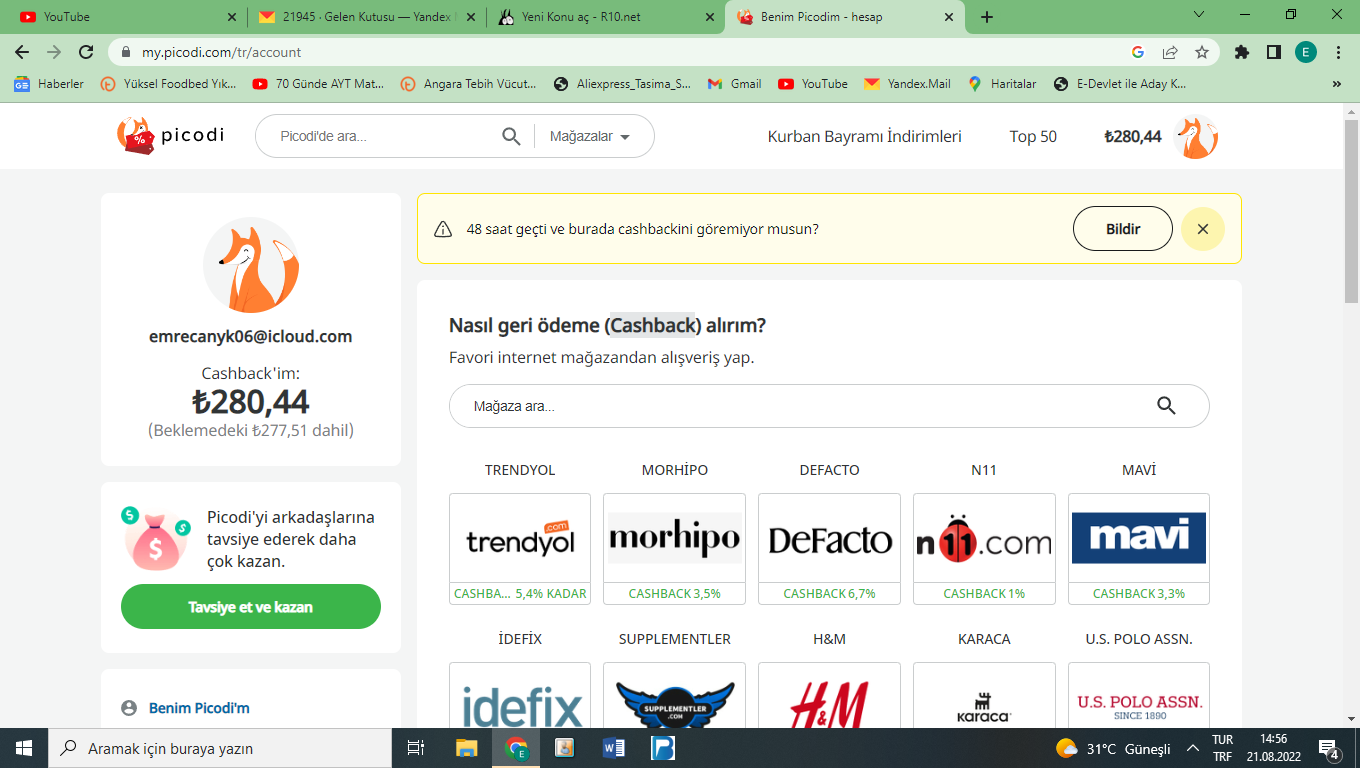Open the Top 50 link

click(x=1033, y=137)
